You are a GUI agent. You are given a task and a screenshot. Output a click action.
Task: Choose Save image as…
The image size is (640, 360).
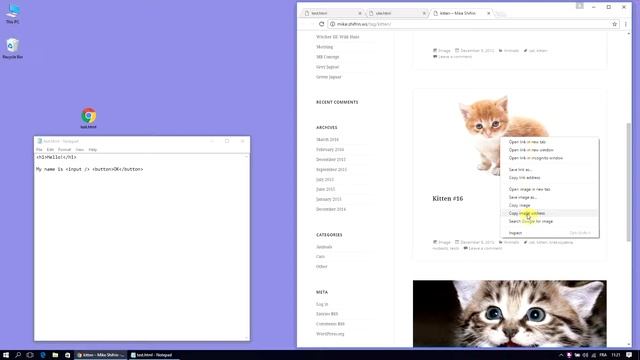pos(549,197)
